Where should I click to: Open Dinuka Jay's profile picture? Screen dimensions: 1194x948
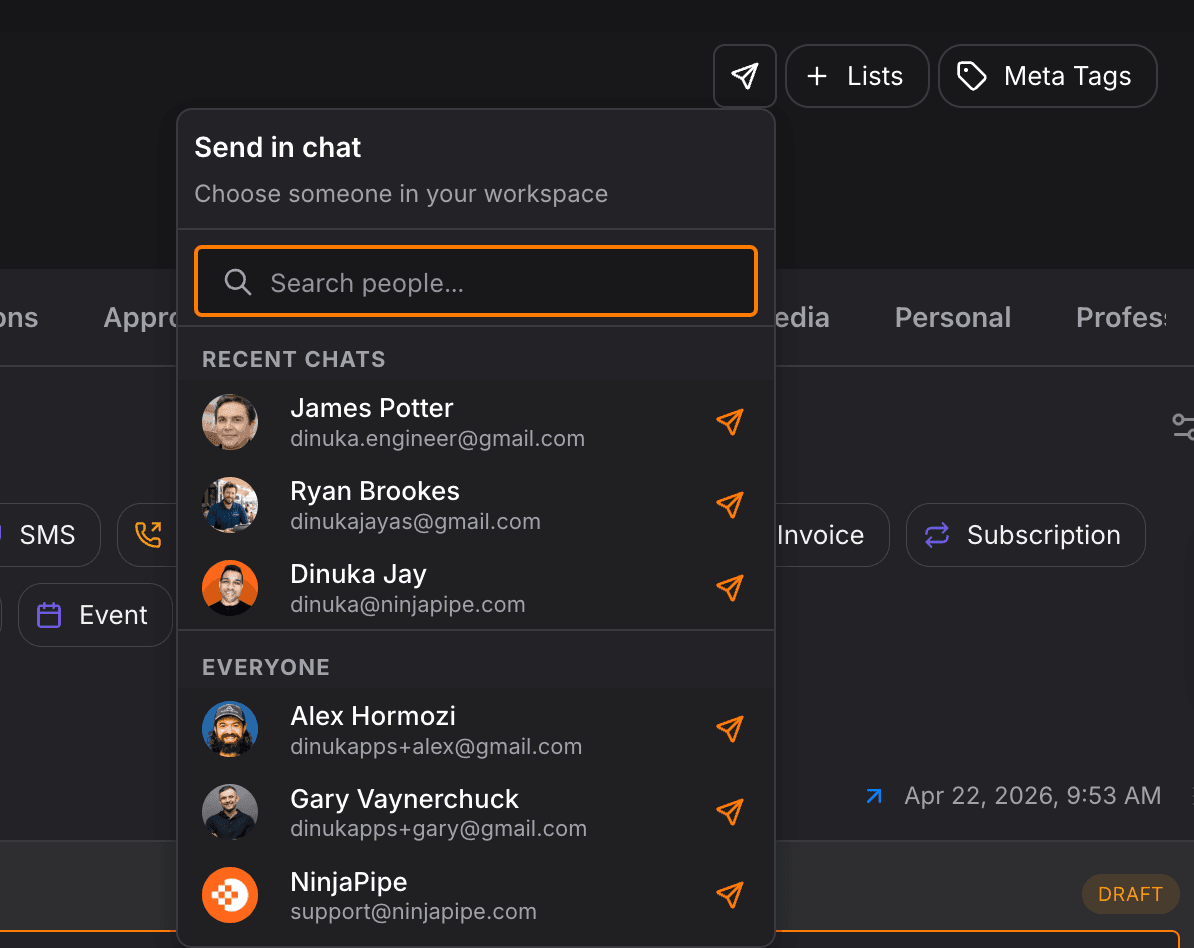click(x=230, y=588)
